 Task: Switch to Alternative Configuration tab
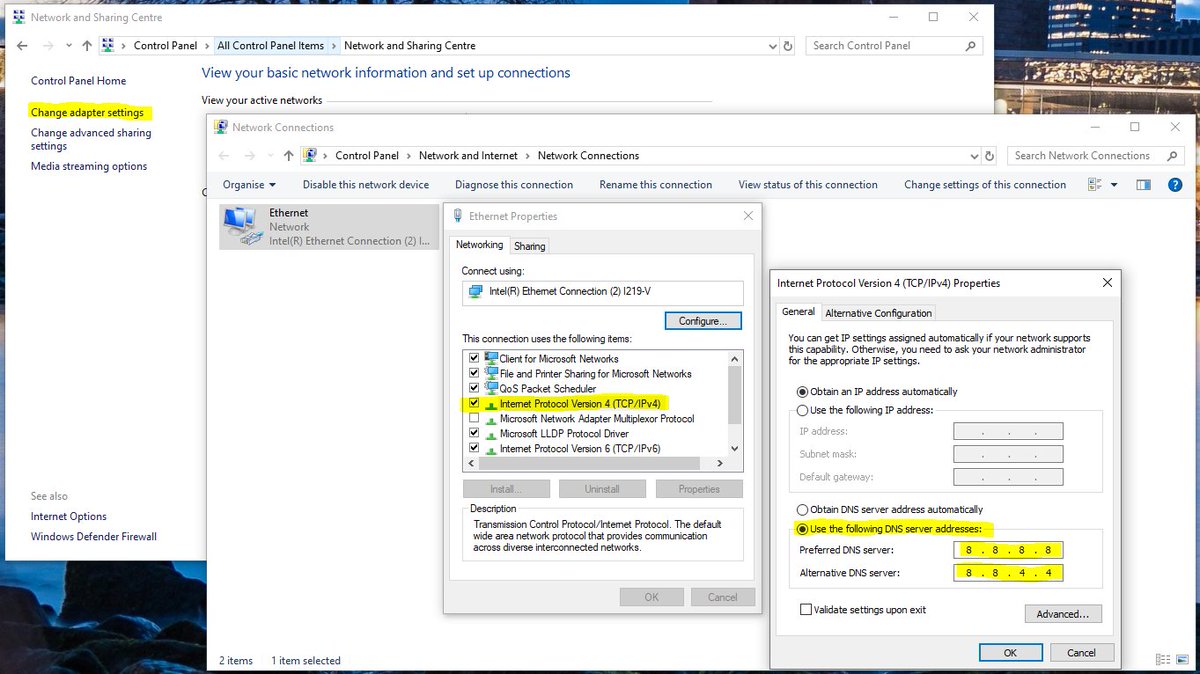point(878,313)
